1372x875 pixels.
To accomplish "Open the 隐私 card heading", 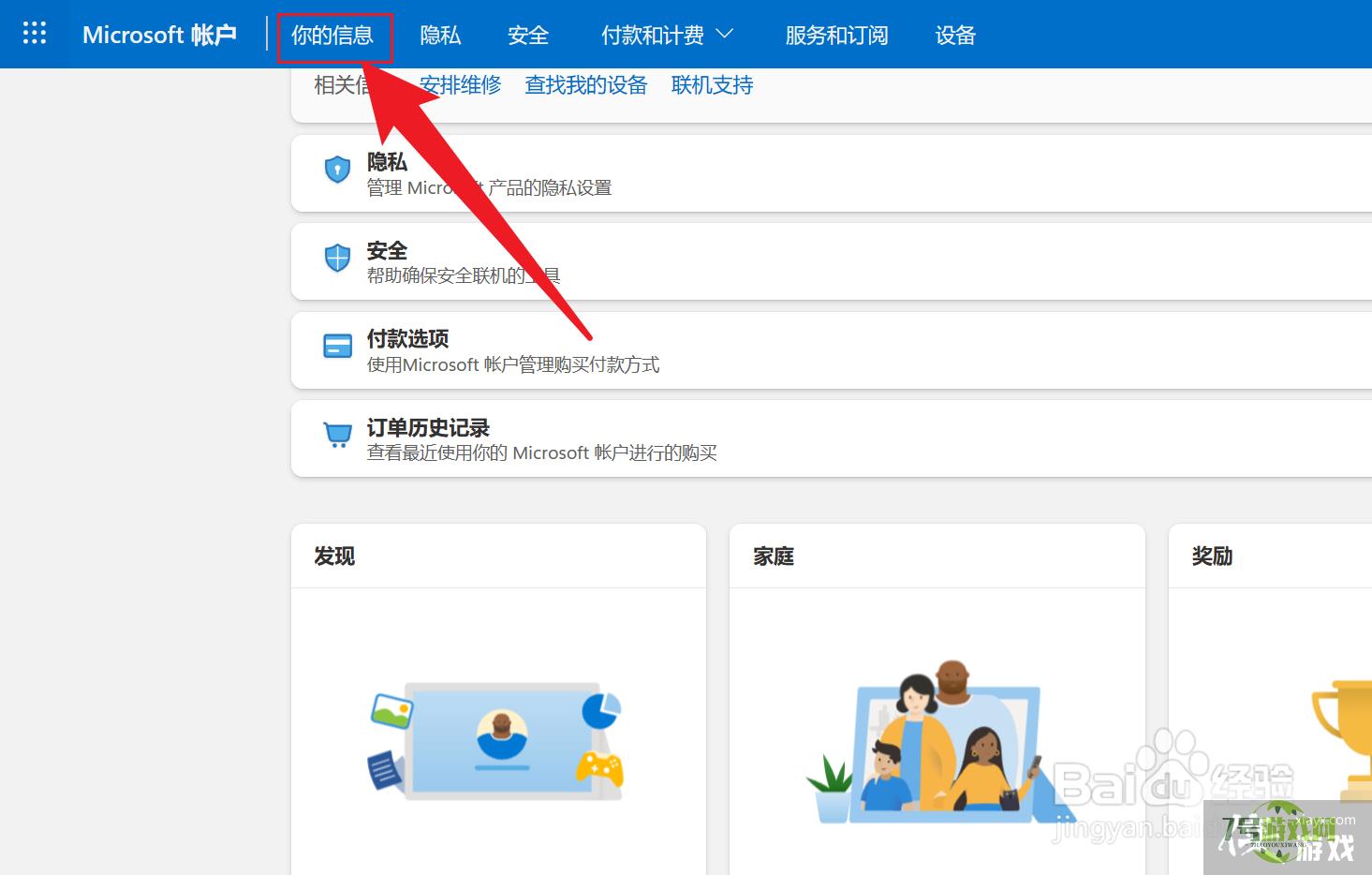I will [x=387, y=161].
